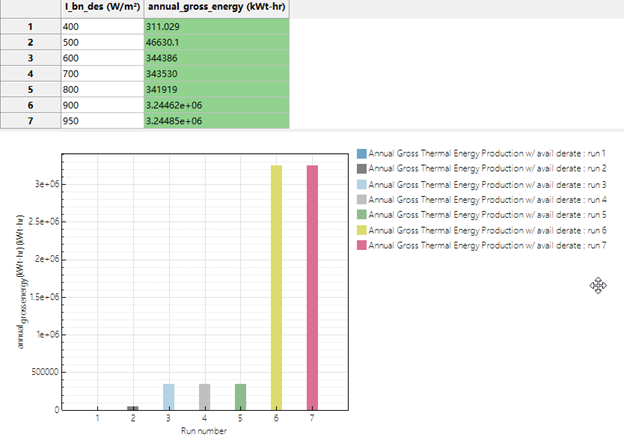Image resolution: width=624 pixels, height=446 pixels.
Task: Click the run 1 legend color swatch
Action: 361,154
